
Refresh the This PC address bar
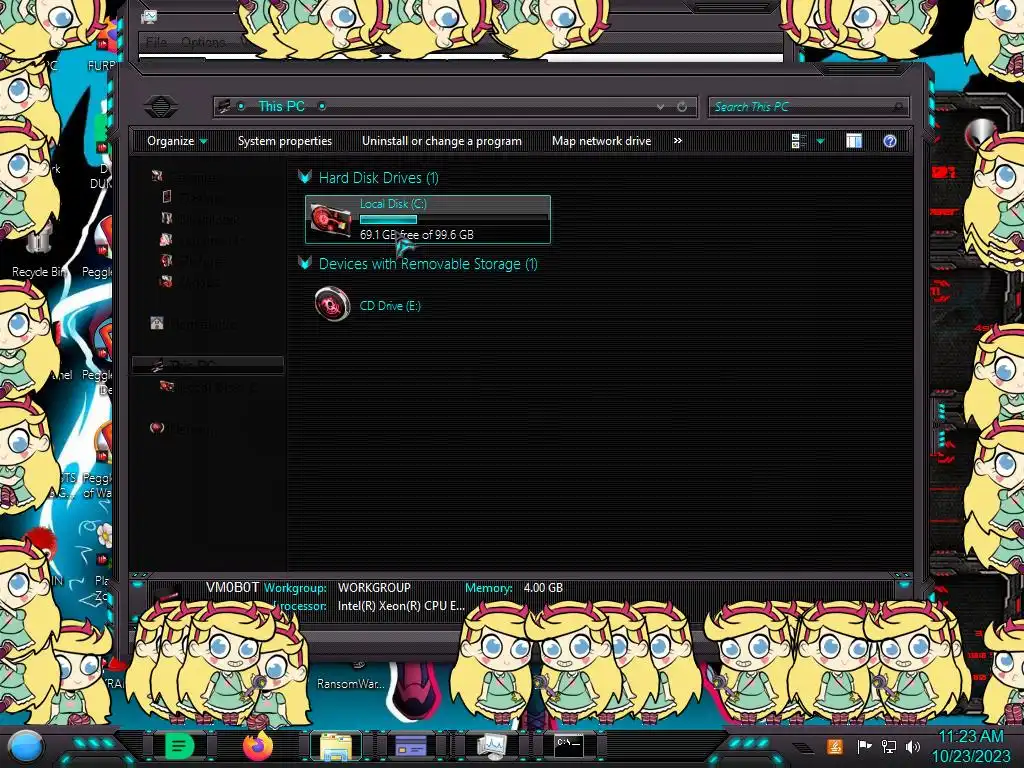tap(682, 106)
